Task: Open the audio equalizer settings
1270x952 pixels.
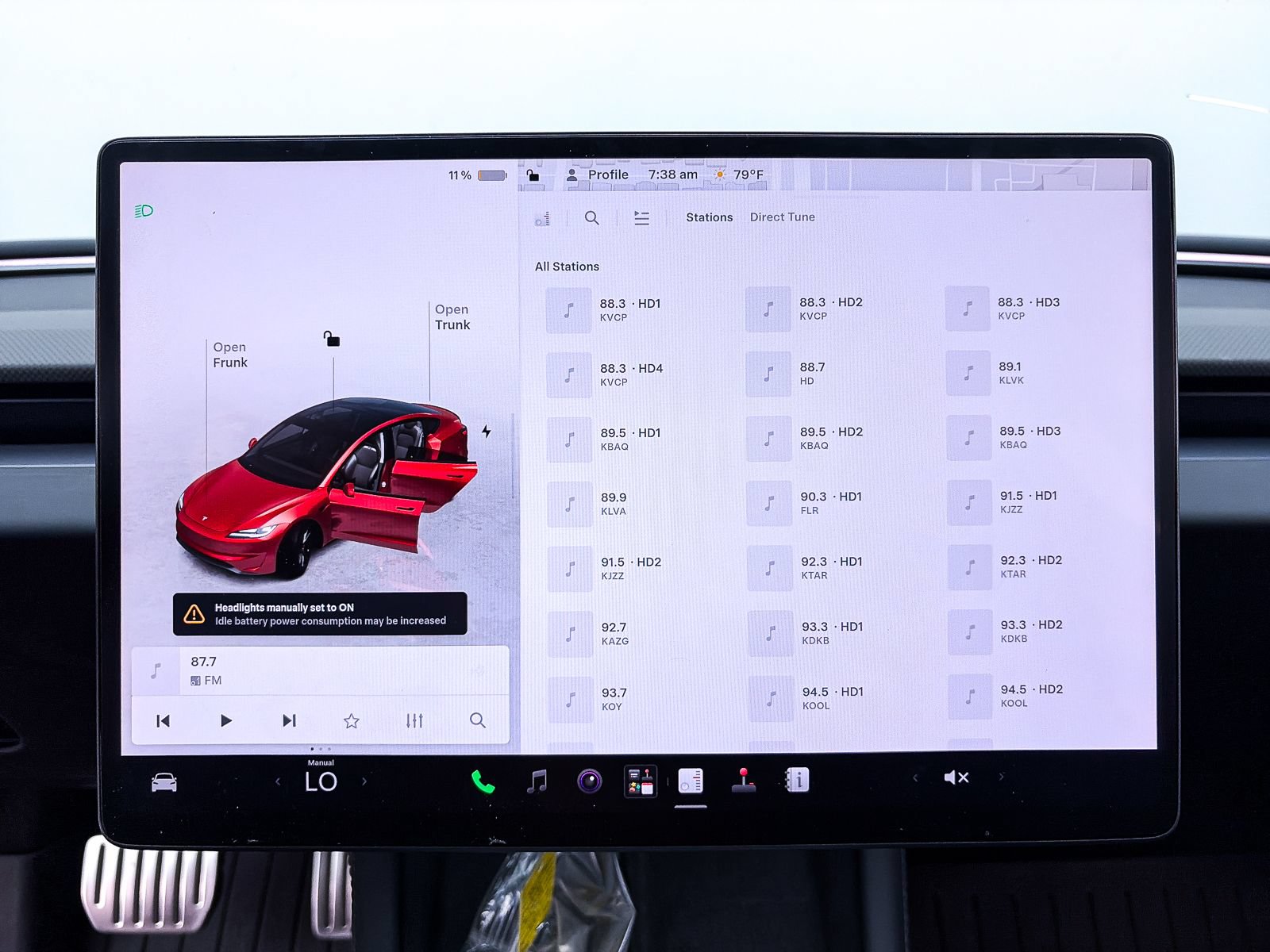Action: click(x=414, y=720)
